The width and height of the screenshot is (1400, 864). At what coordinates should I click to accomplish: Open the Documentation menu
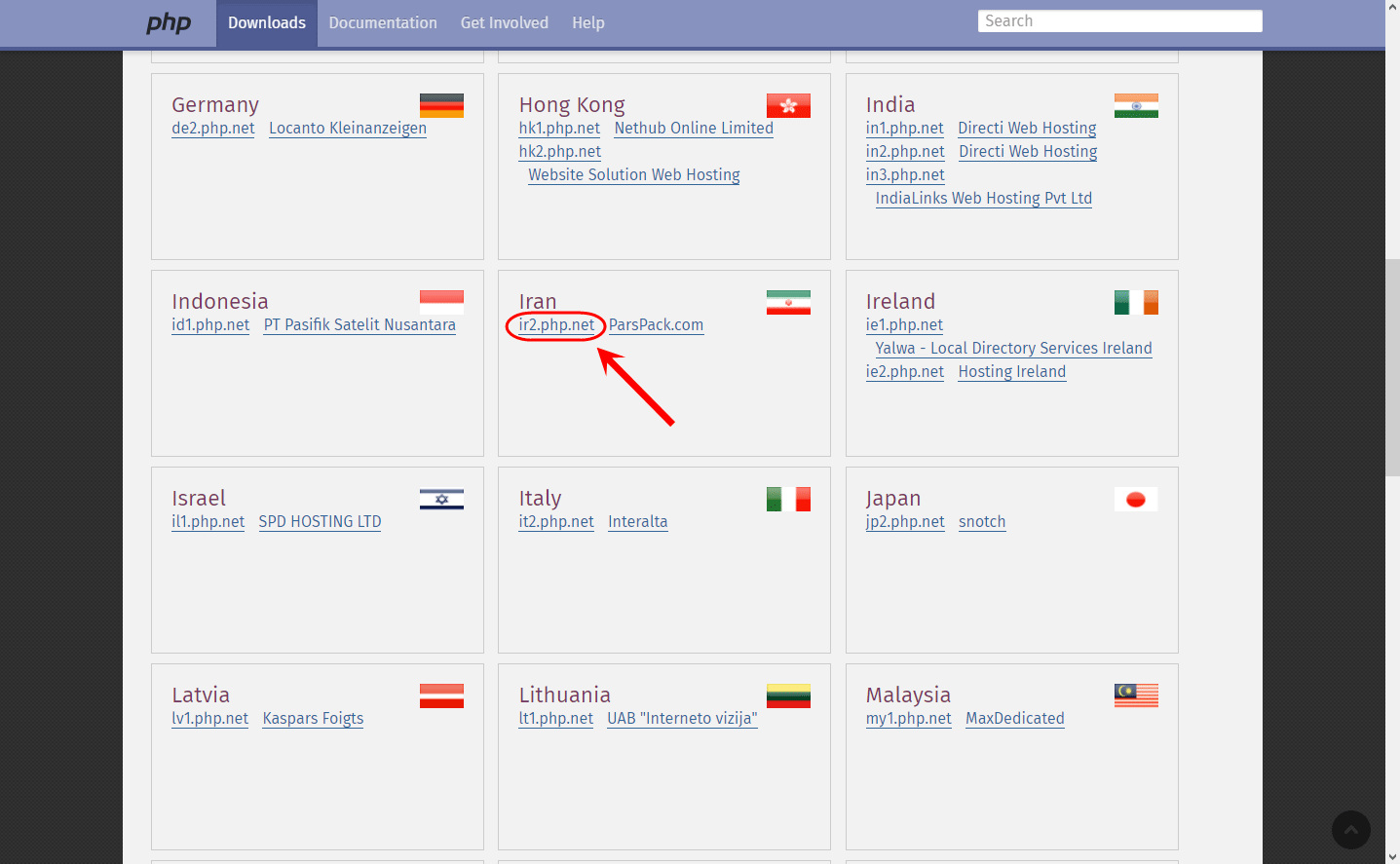point(383,23)
